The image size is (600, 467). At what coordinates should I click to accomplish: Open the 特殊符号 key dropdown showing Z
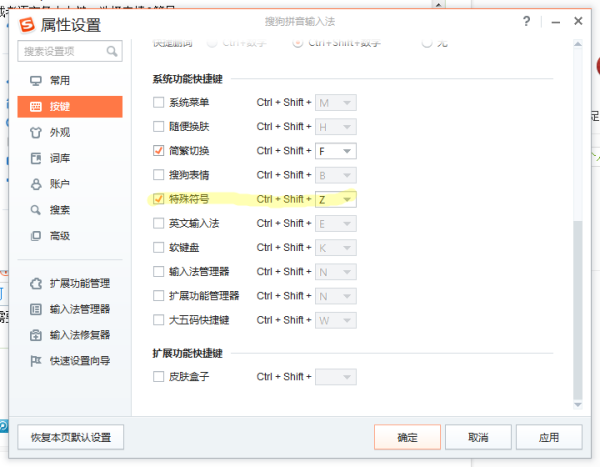tap(336, 199)
